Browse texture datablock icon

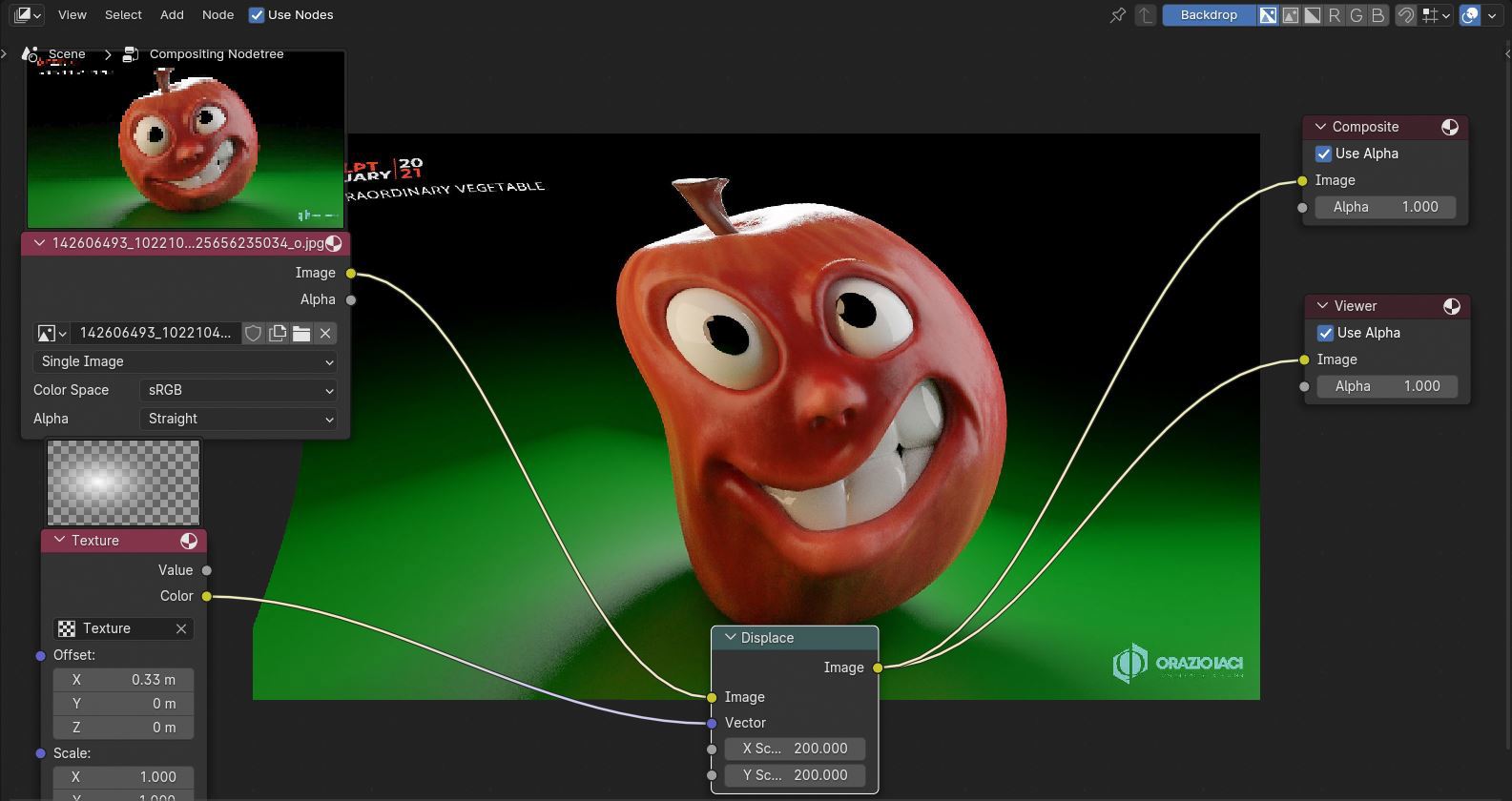[x=67, y=628]
